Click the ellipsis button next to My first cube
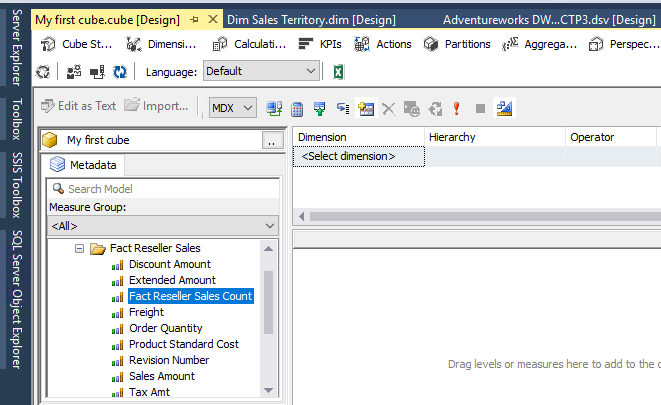The height and width of the screenshot is (405, 661). pos(270,141)
